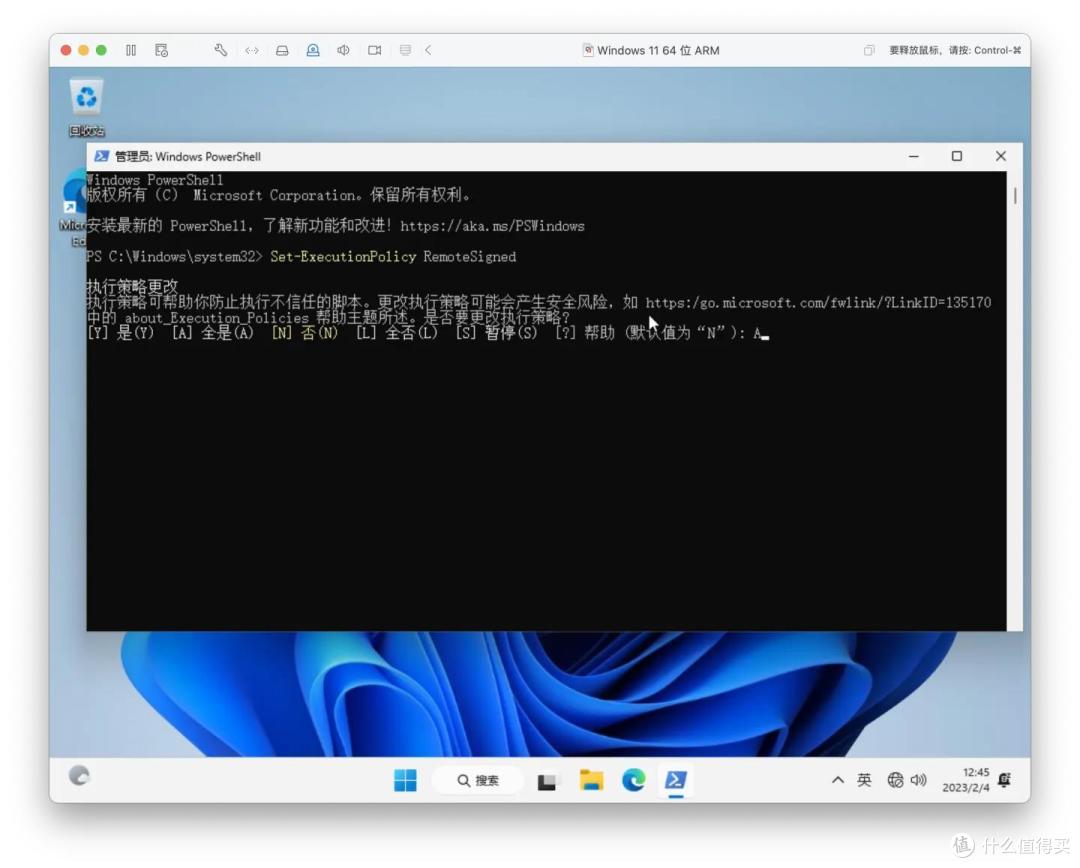This screenshot has height=868, width=1080.
Task: Click the [S] 暂停(S) option text
Action: click(496, 333)
